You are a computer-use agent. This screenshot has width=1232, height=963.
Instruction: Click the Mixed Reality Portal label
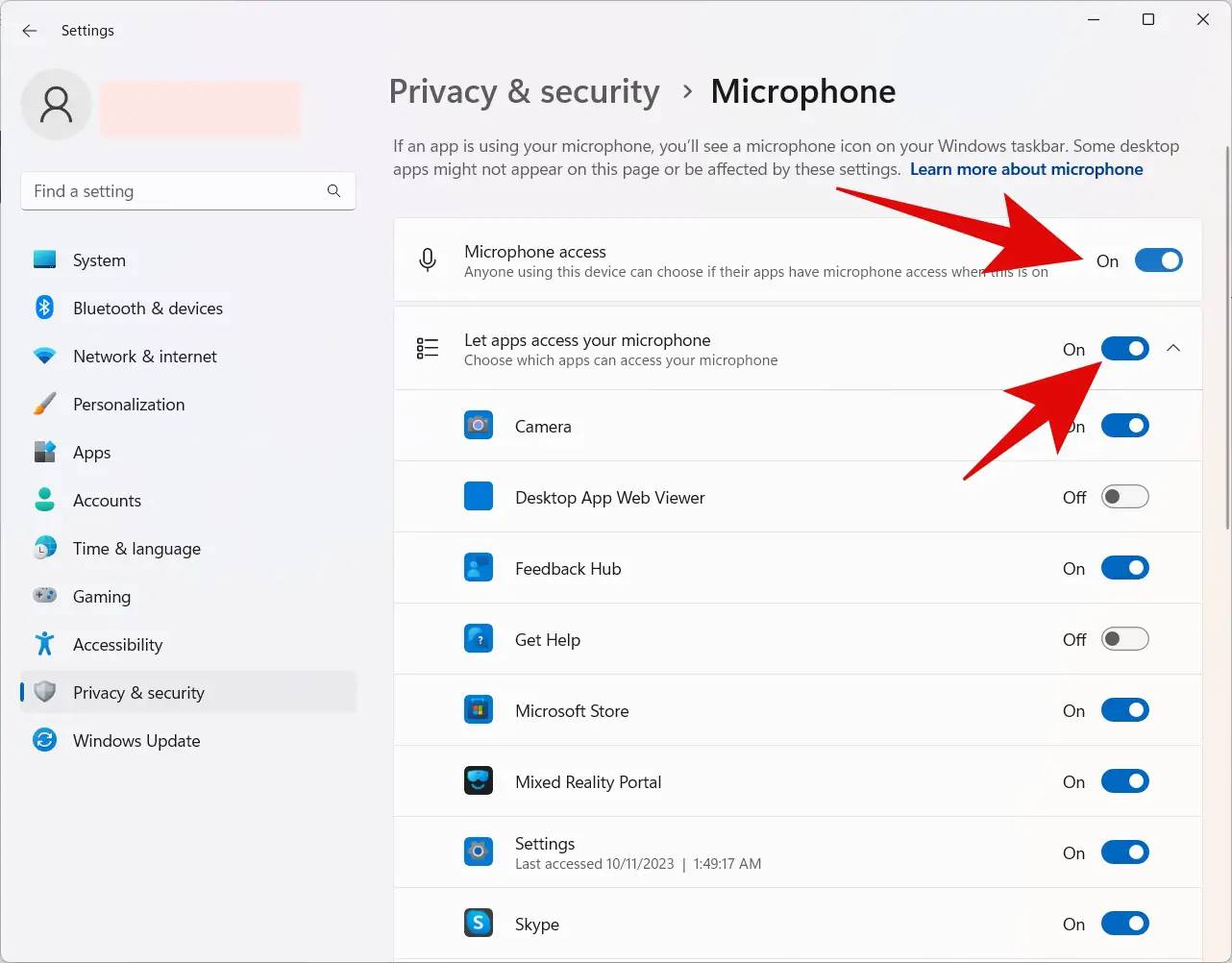pyautogui.click(x=588, y=782)
